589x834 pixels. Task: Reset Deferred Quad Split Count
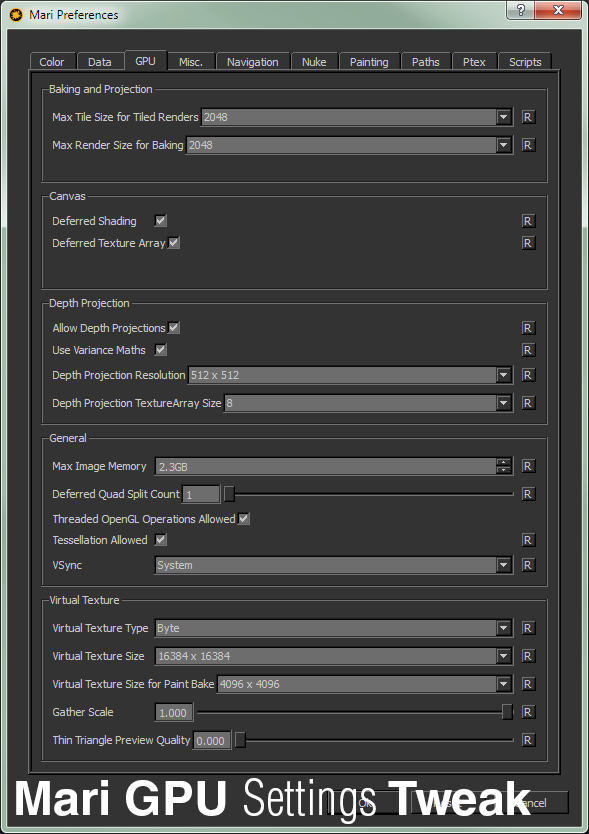528,494
